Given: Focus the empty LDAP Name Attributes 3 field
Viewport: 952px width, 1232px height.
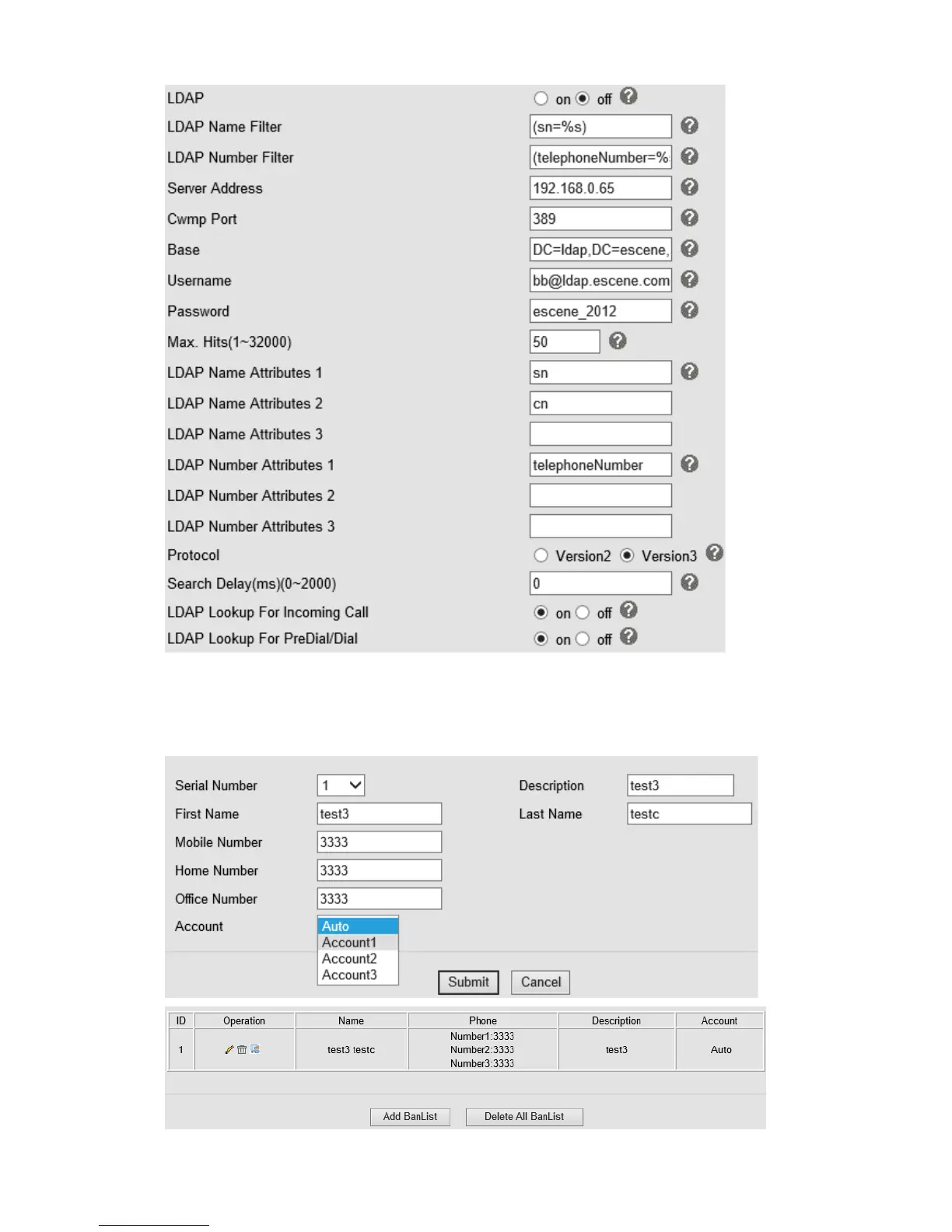Looking at the screenshot, I should click(600, 433).
